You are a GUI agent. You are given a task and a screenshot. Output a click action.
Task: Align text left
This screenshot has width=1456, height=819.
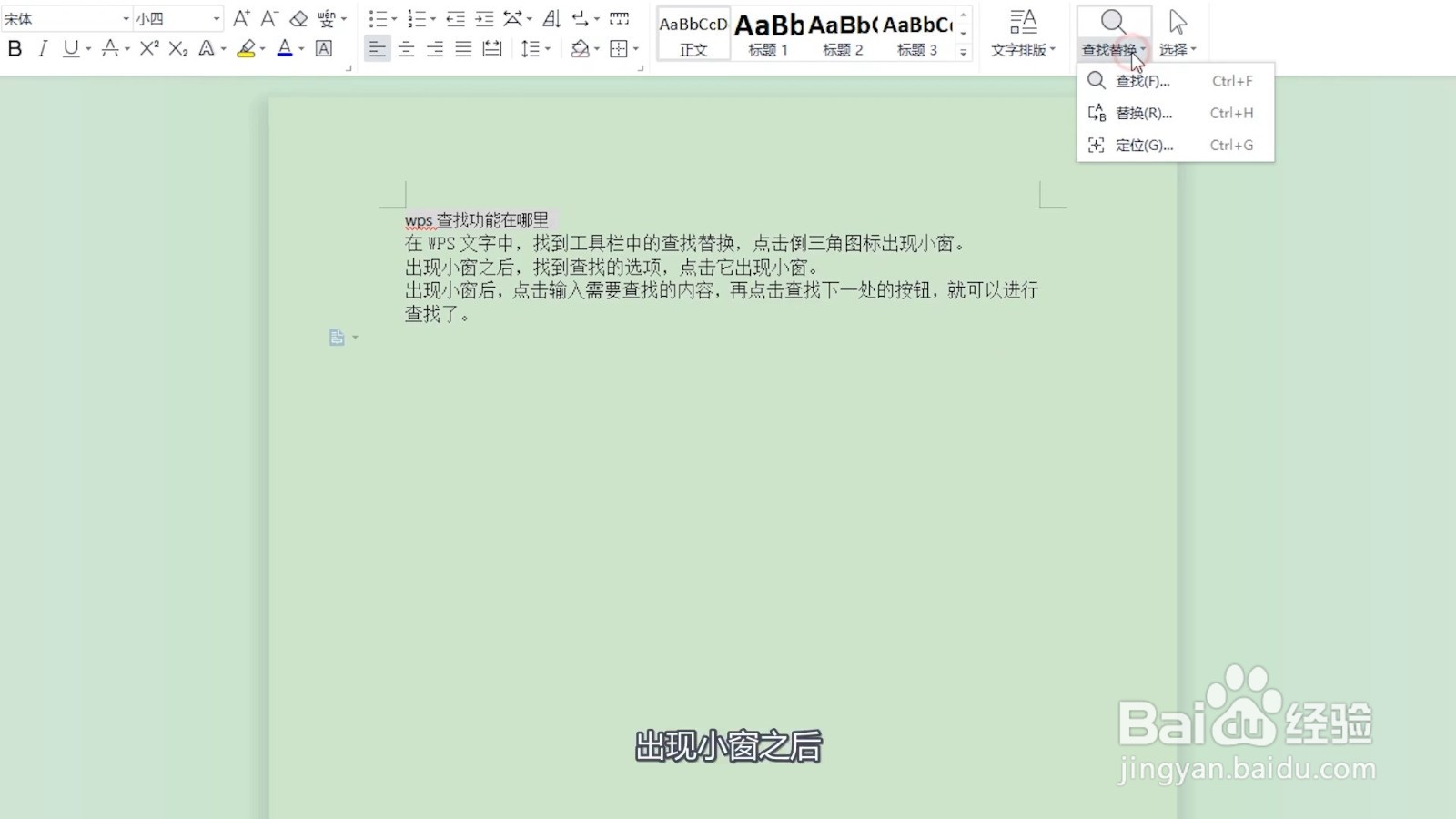[x=377, y=49]
